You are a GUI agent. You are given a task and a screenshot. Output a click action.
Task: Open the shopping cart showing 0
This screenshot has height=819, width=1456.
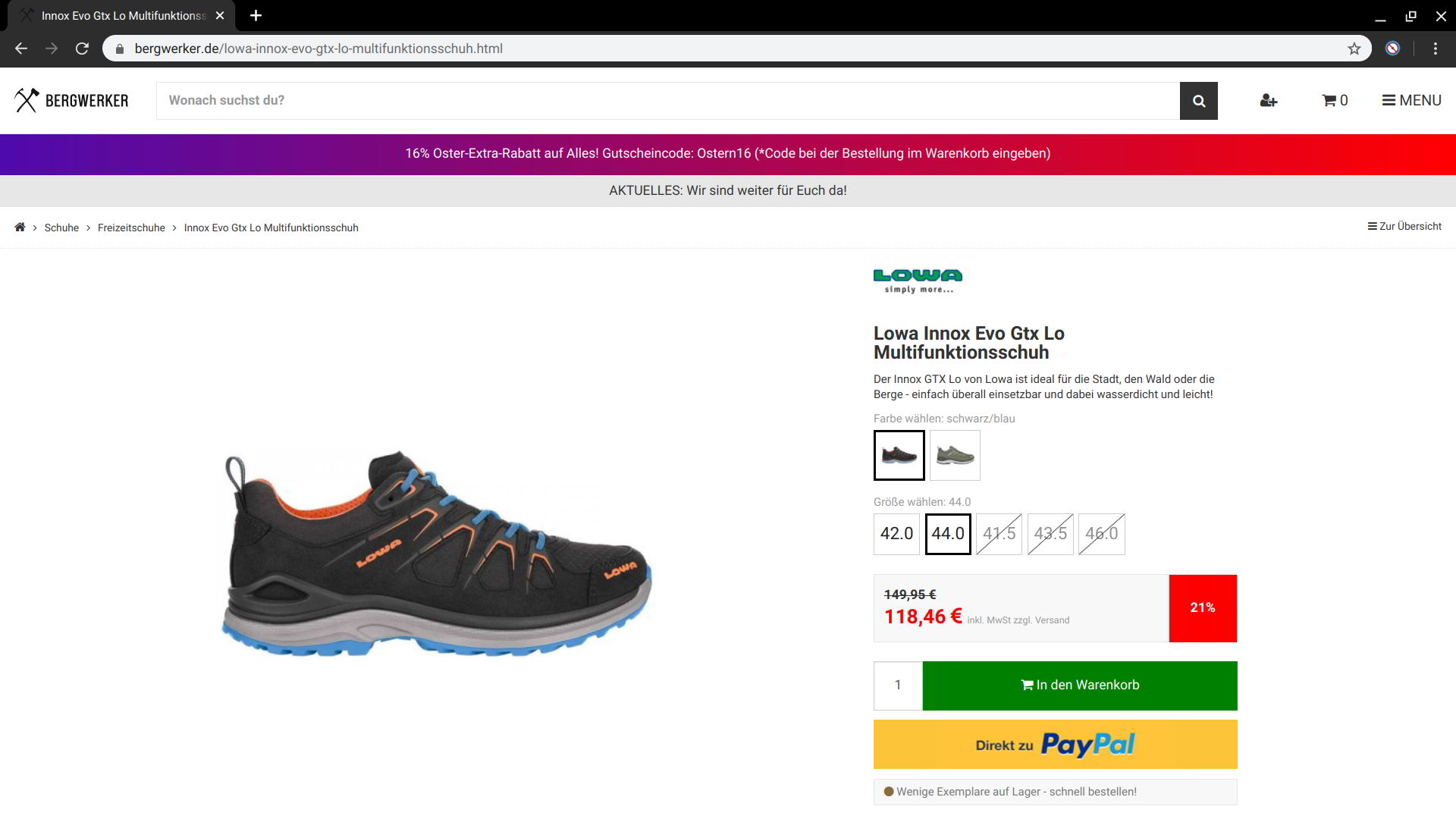[x=1335, y=100]
